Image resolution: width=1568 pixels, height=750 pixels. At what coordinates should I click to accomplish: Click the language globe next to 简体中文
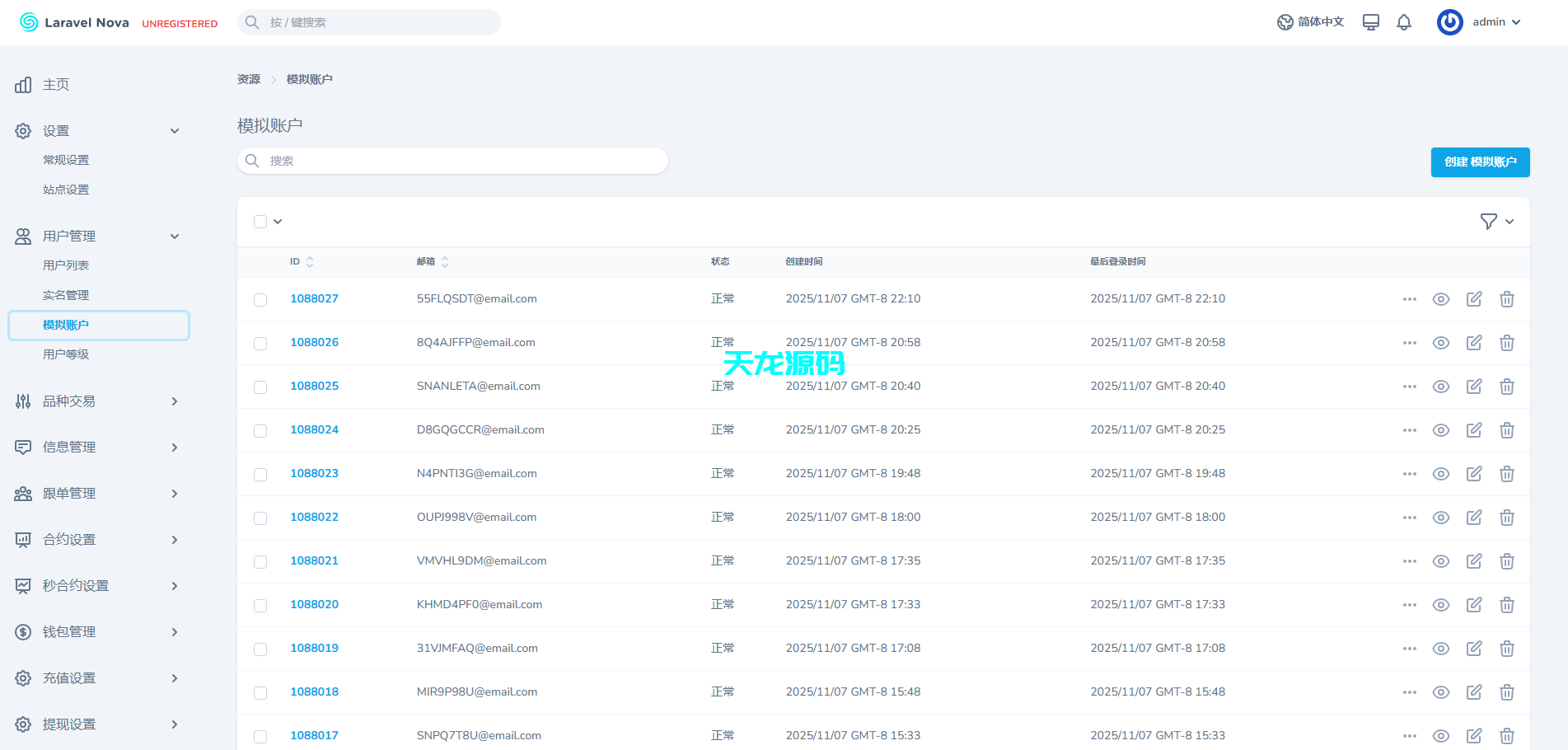coord(1285,22)
